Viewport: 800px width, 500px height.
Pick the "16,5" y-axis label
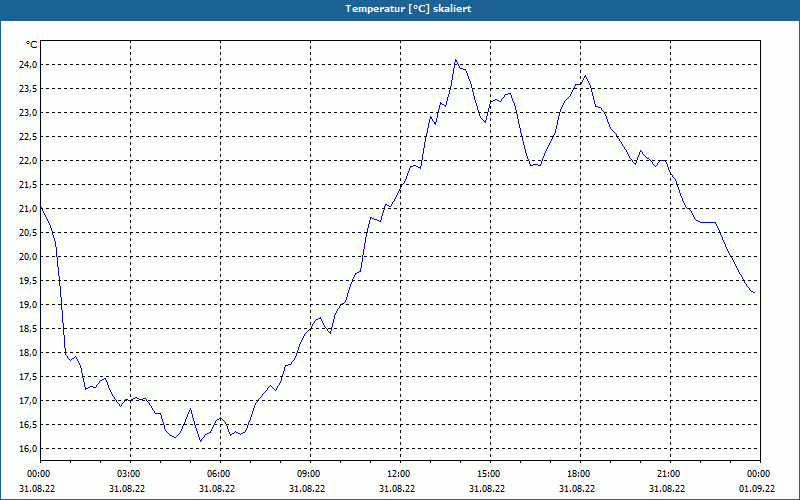[x=28, y=424]
